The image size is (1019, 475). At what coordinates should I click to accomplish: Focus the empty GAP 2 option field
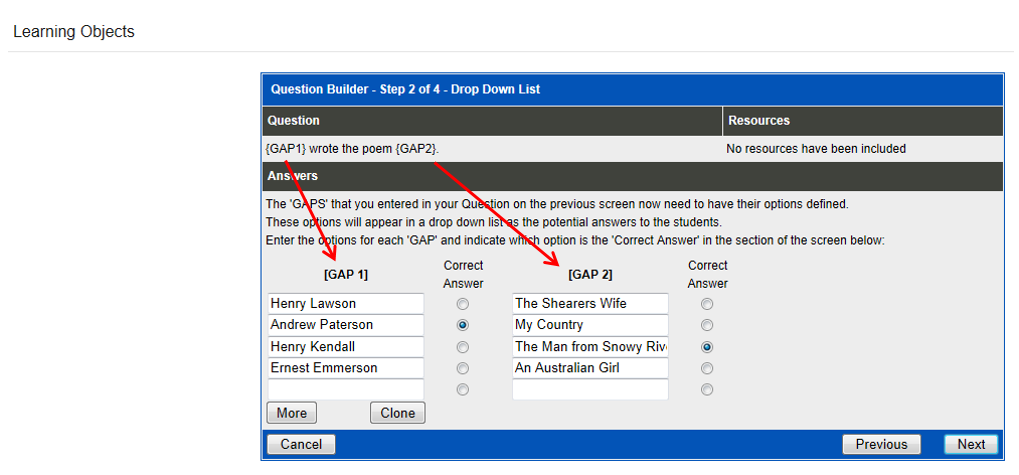point(590,390)
